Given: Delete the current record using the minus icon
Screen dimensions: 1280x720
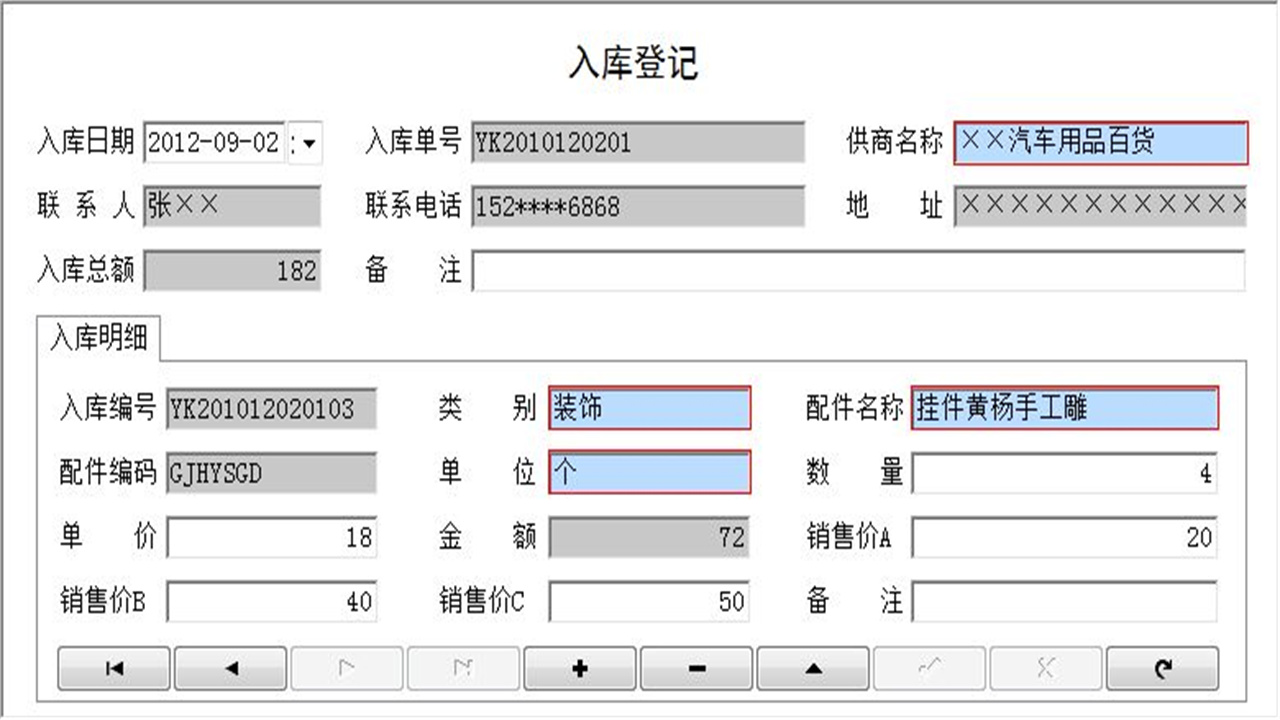Looking at the screenshot, I should 696,668.
